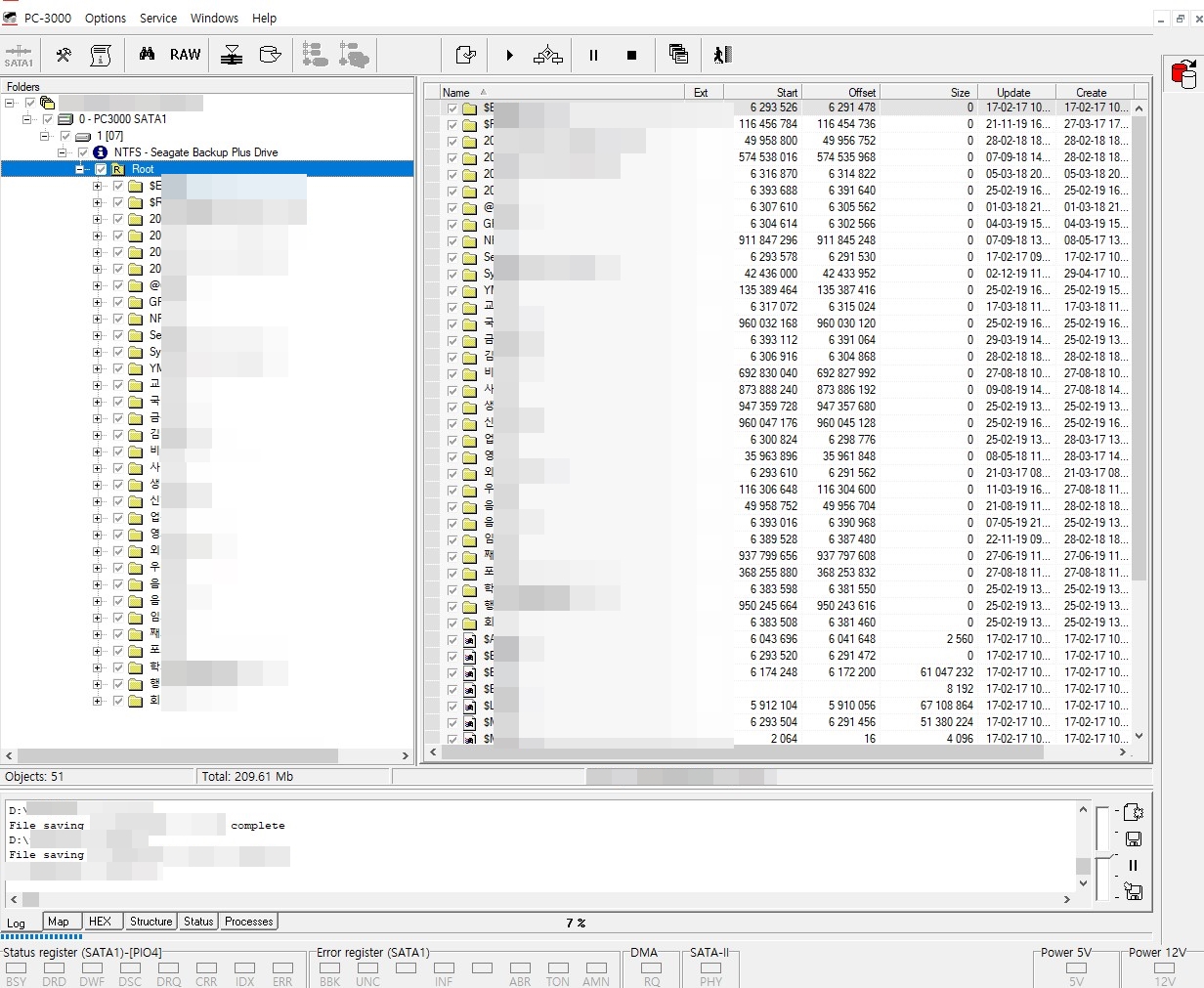Open the Service menu
Viewport: 1204px width, 988px height.
157,18
